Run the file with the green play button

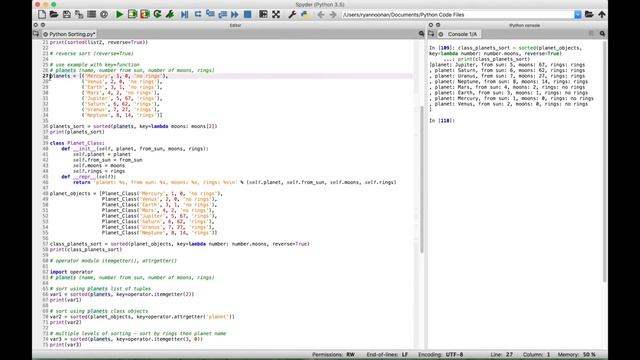(119, 14)
